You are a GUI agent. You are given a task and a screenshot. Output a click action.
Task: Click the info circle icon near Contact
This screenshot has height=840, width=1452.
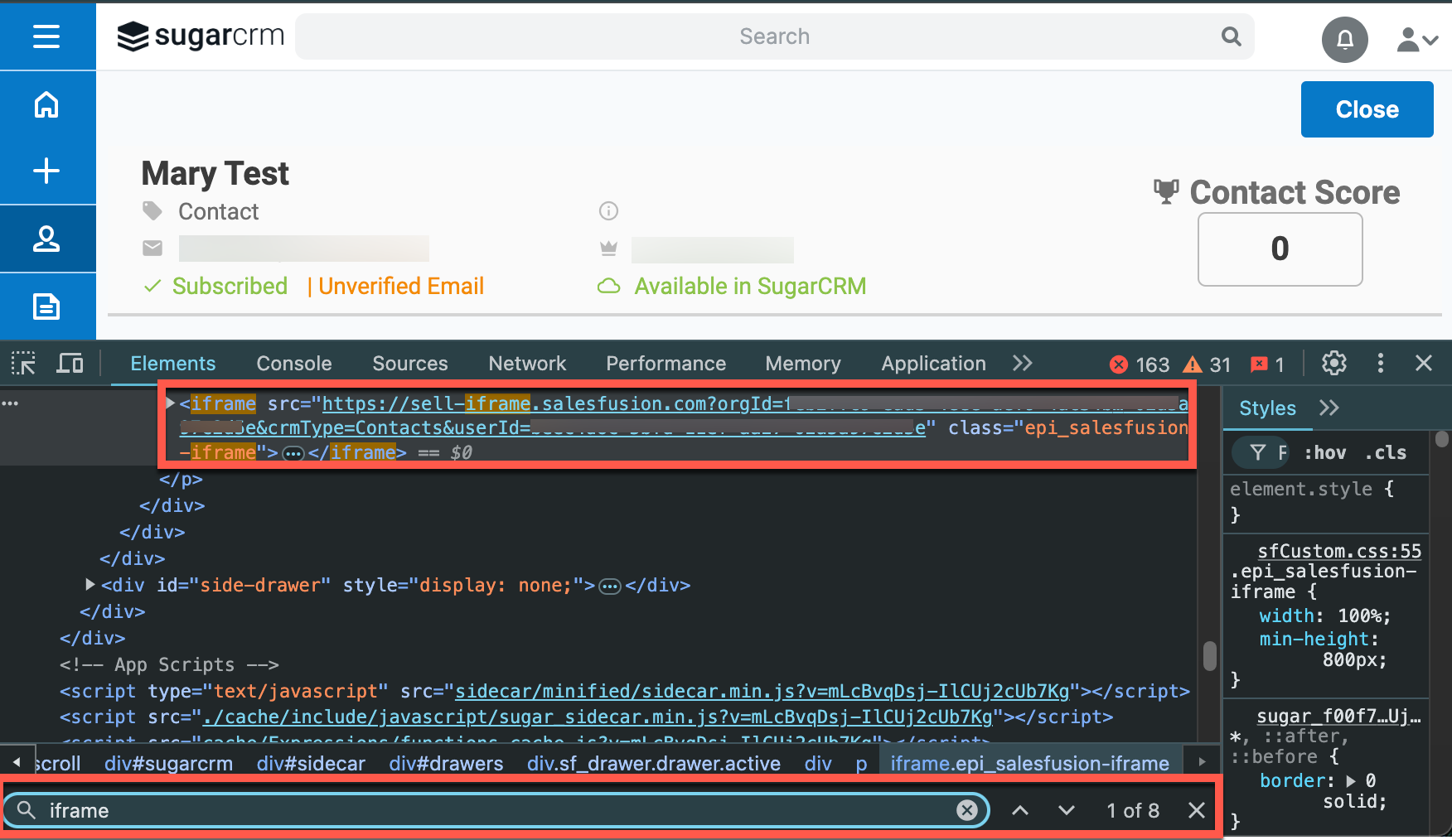[608, 211]
